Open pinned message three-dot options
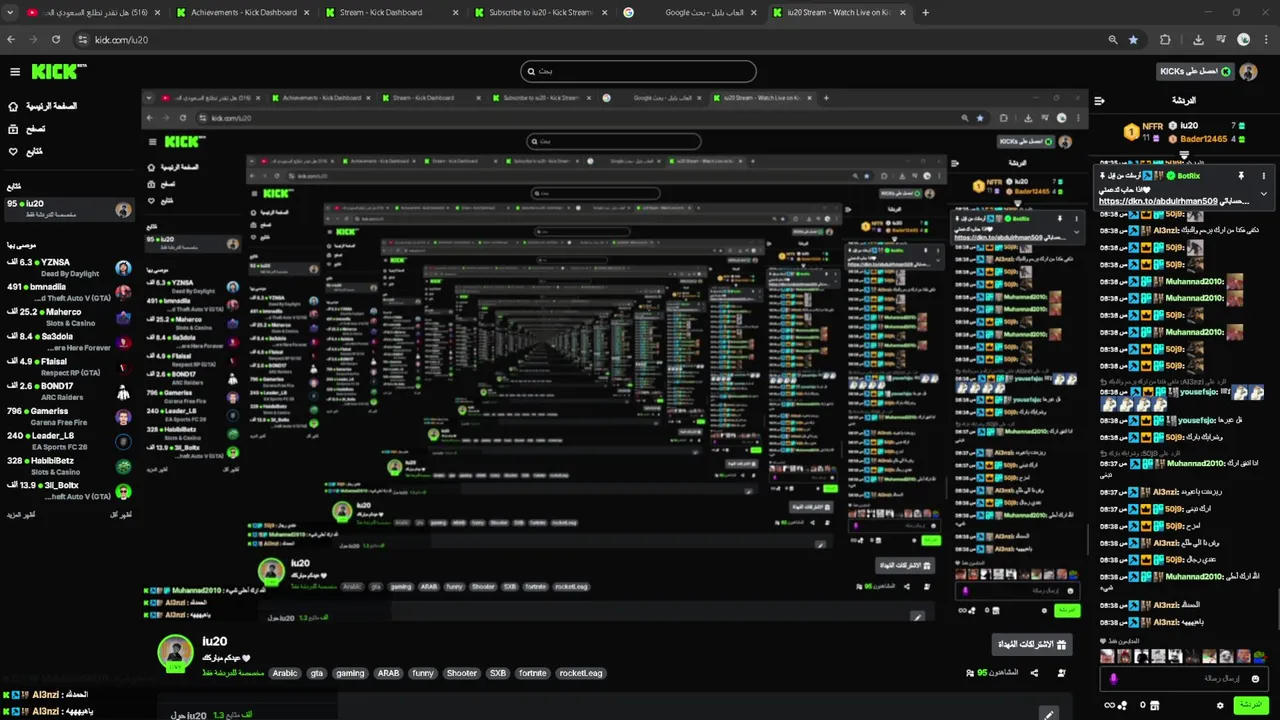 [x=1264, y=176]
